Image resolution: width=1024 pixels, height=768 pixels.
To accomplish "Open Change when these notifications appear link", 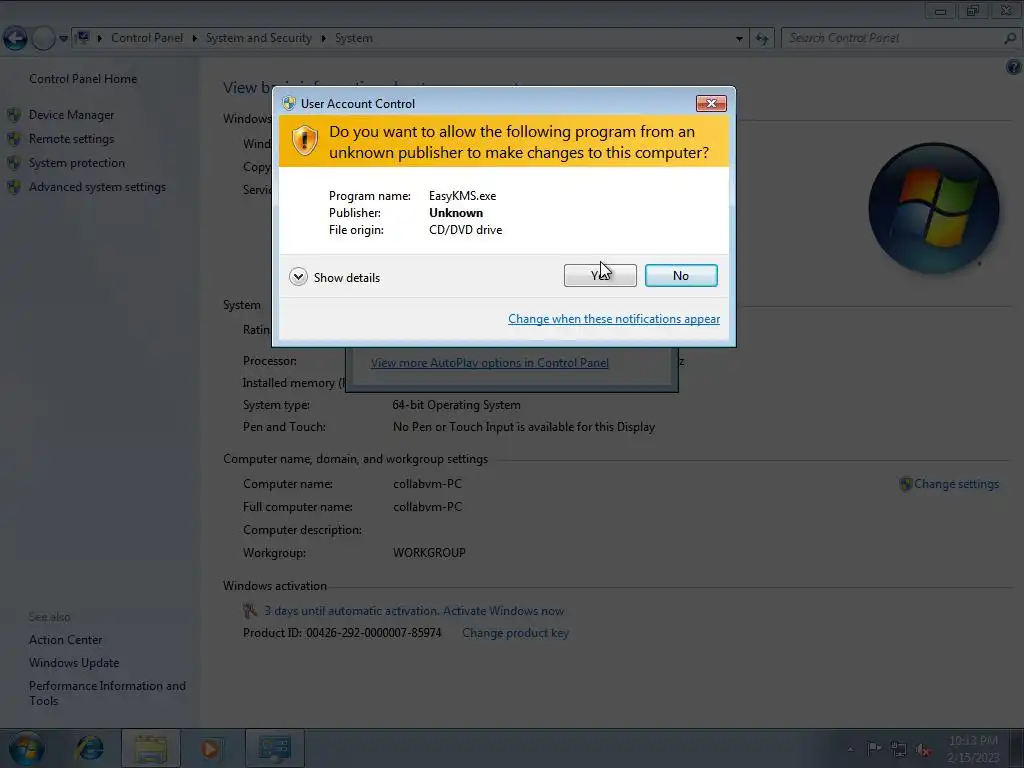I will (x=614, y=319).
